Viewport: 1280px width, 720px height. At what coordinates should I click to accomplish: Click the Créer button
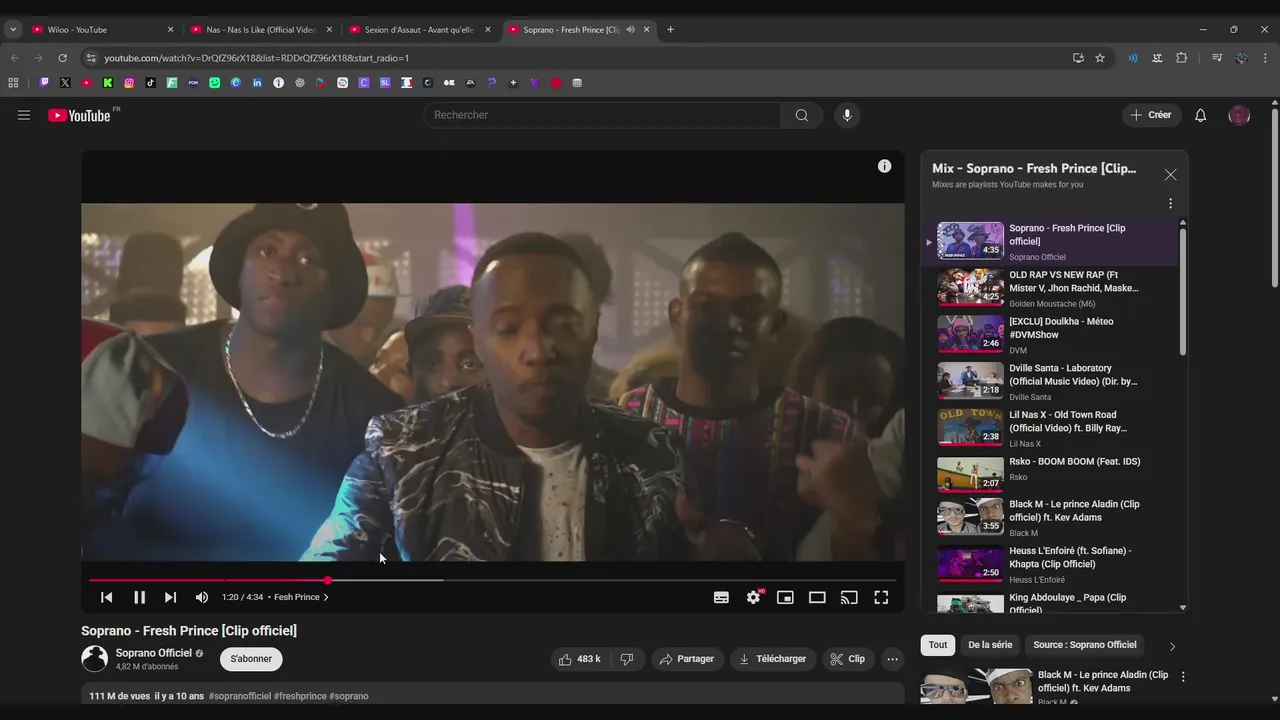coord(1151,115)
